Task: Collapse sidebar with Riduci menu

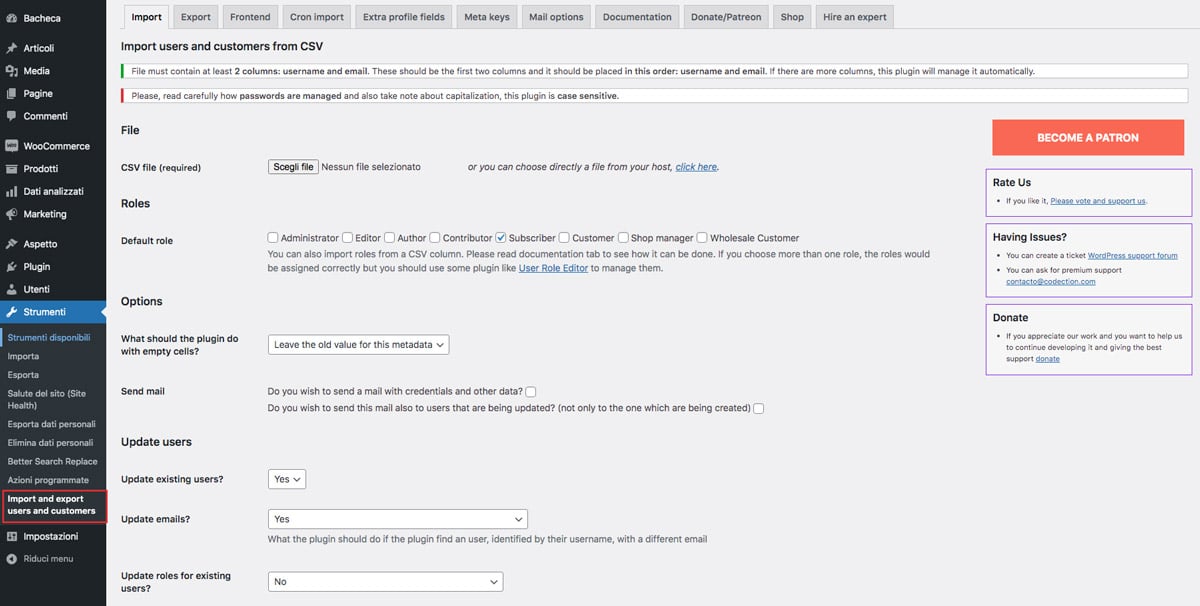Action: coord(40,559)
